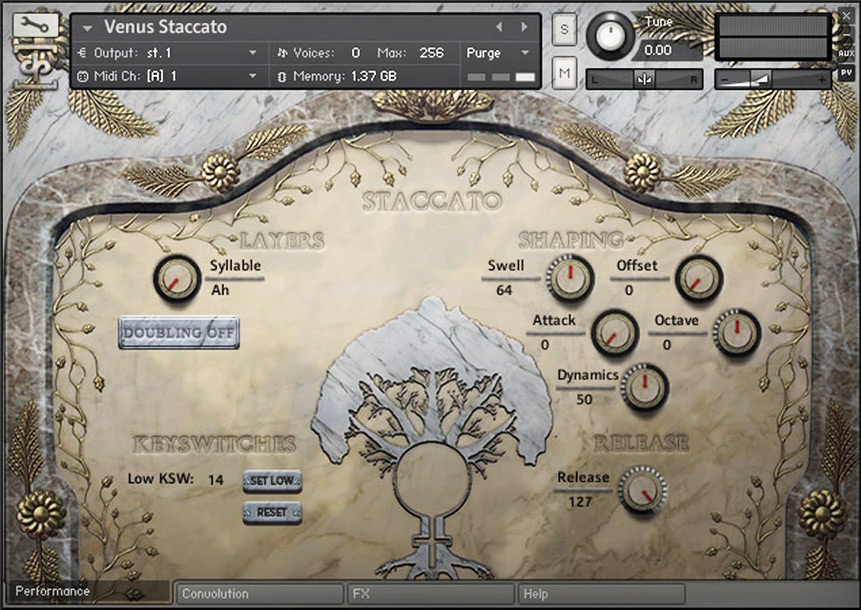Click the Release value 127
This screenshot has width=861, height=610.
click(580, 502)
